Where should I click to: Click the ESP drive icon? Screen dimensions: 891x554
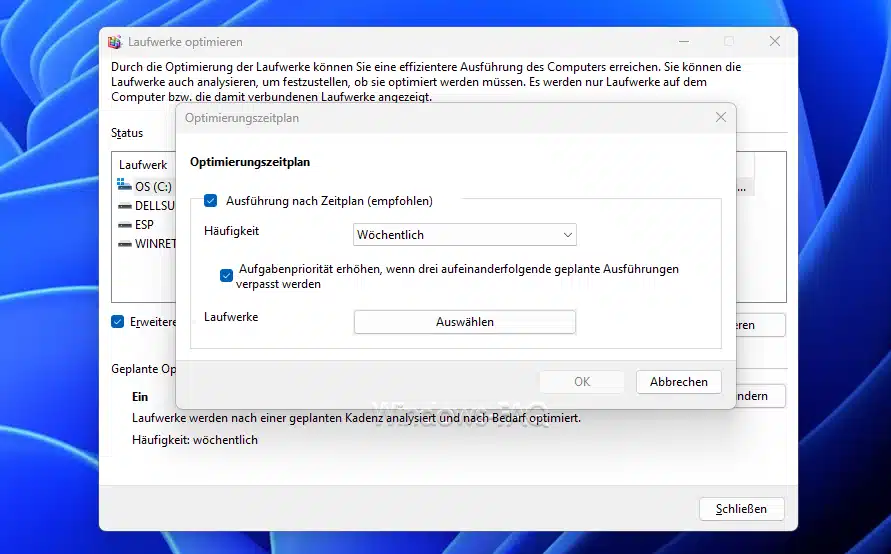124,225
